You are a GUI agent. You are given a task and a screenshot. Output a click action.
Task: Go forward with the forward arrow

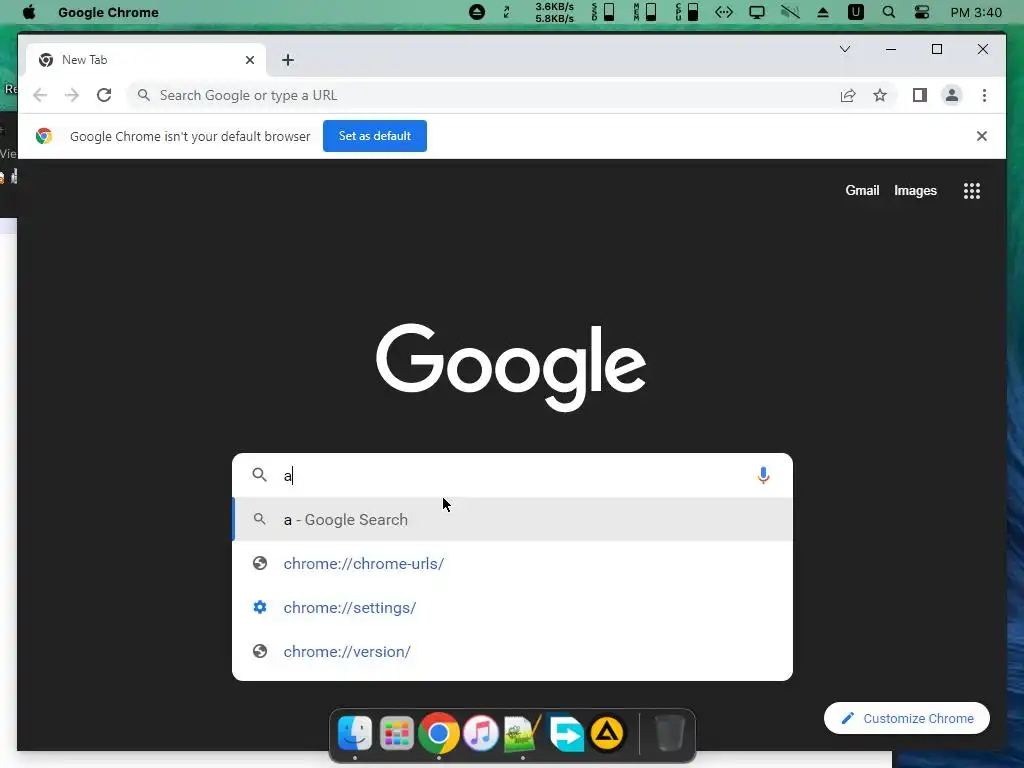(72, 95)
